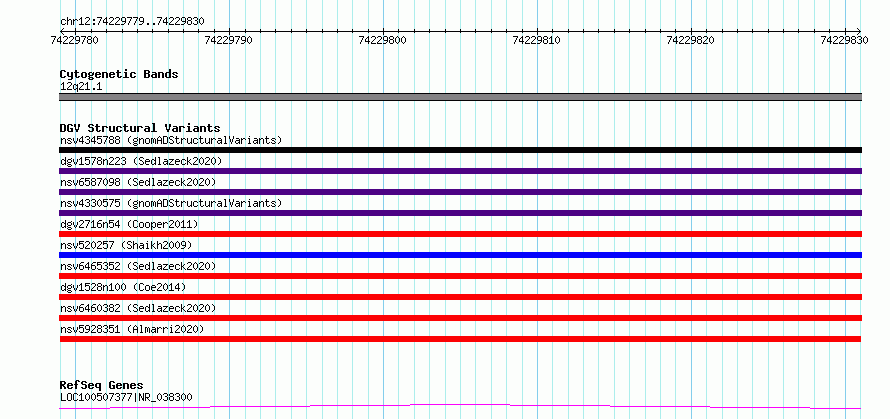
Task: Click the nsv4330575 gnomAD variant label
Action: (171, 203)
